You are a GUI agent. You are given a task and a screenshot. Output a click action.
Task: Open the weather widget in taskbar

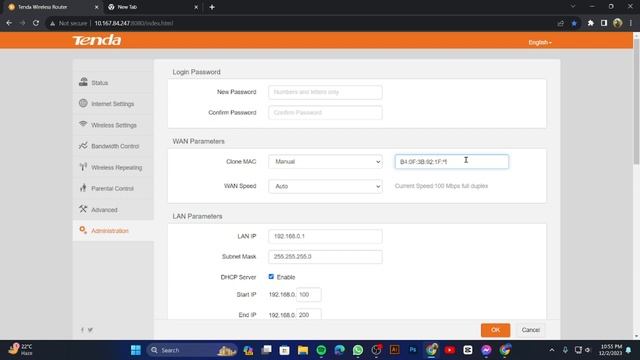20,350
